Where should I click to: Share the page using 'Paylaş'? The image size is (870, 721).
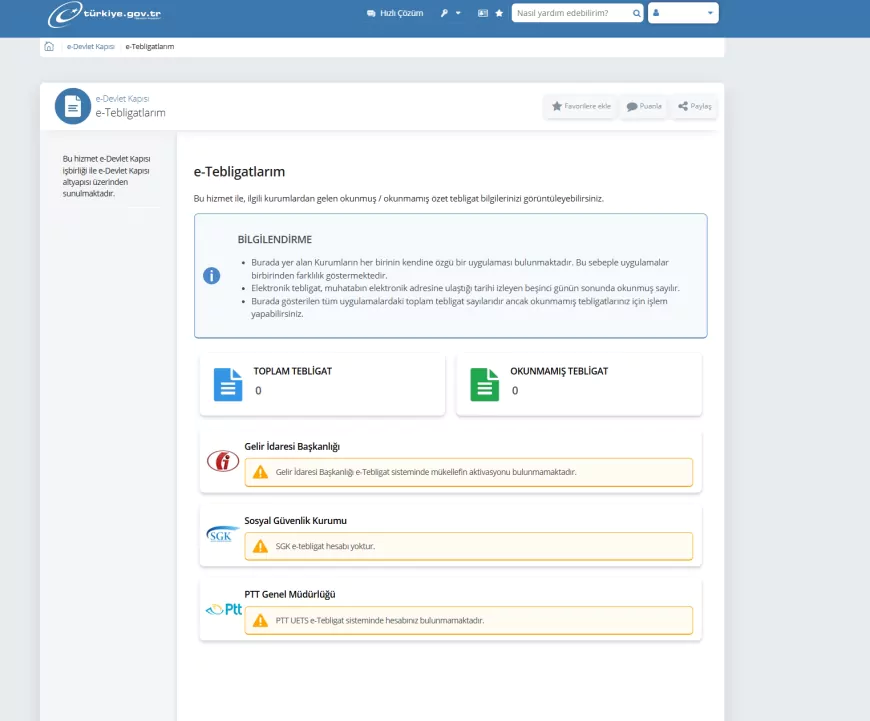click(x=694, y=106)
